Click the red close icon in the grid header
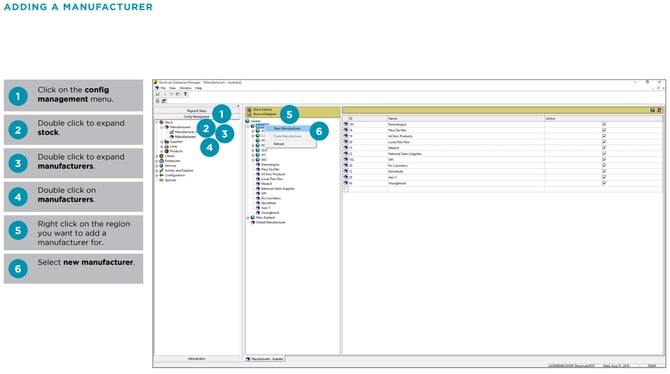Viewport: 670px width, 374px height. pyautogui.click(x=659, y=110)
